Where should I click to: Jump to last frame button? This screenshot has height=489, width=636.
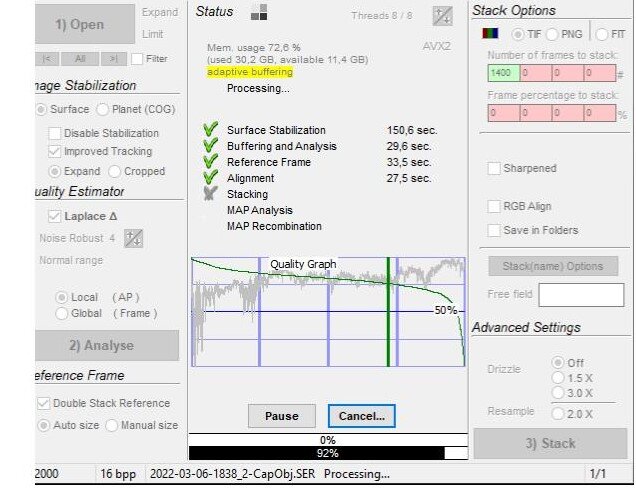tap(114, 59)
